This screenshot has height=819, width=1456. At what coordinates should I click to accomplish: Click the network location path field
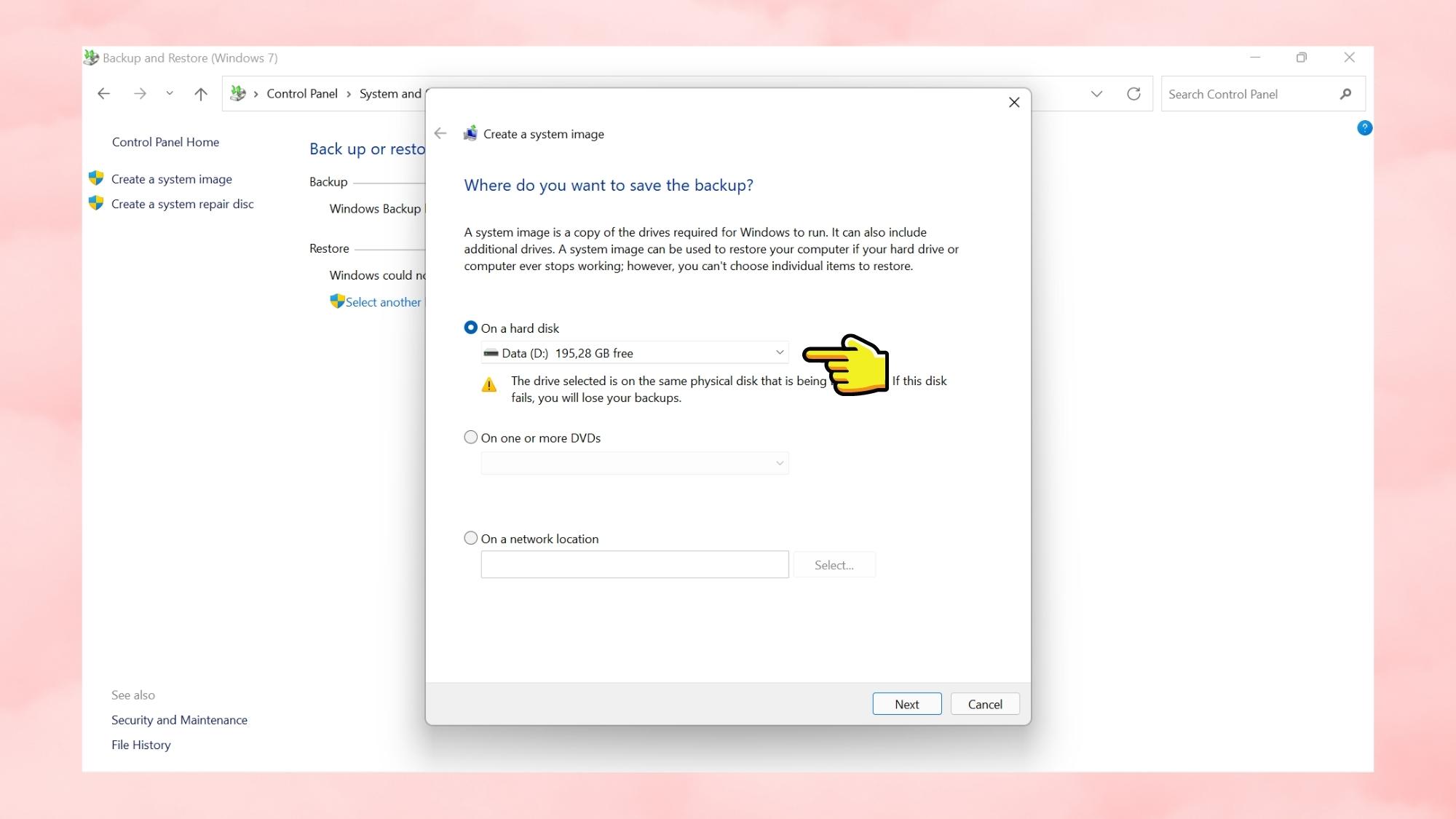[x=634, y=564]
